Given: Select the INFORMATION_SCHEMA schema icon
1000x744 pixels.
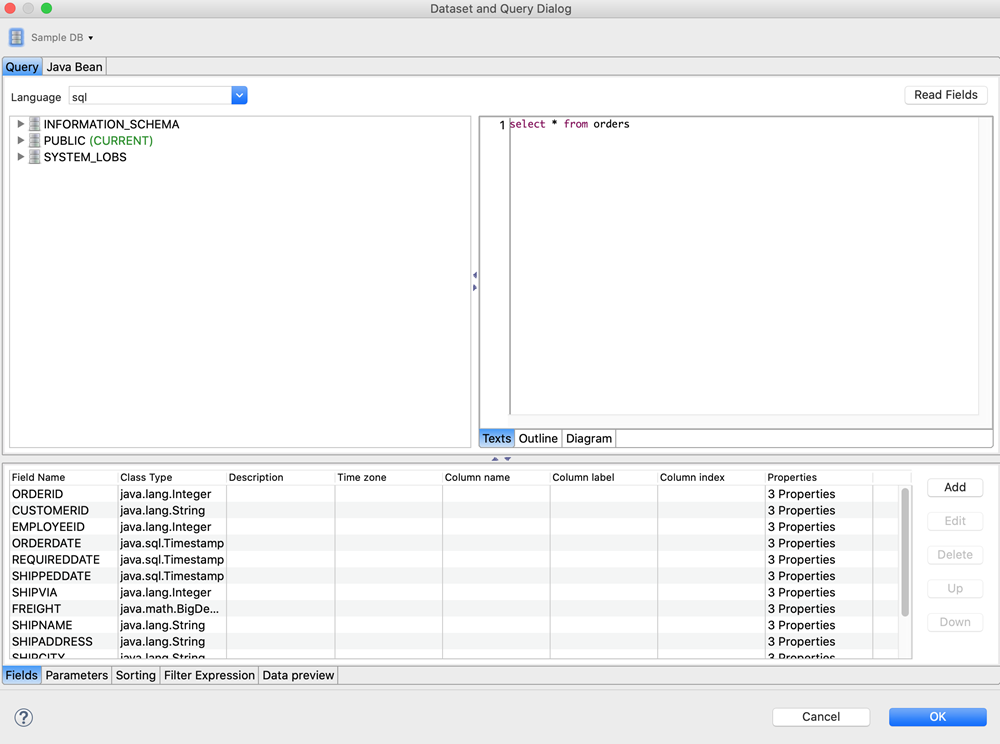Looking at the screenshot, I should (x=34, y=124).
